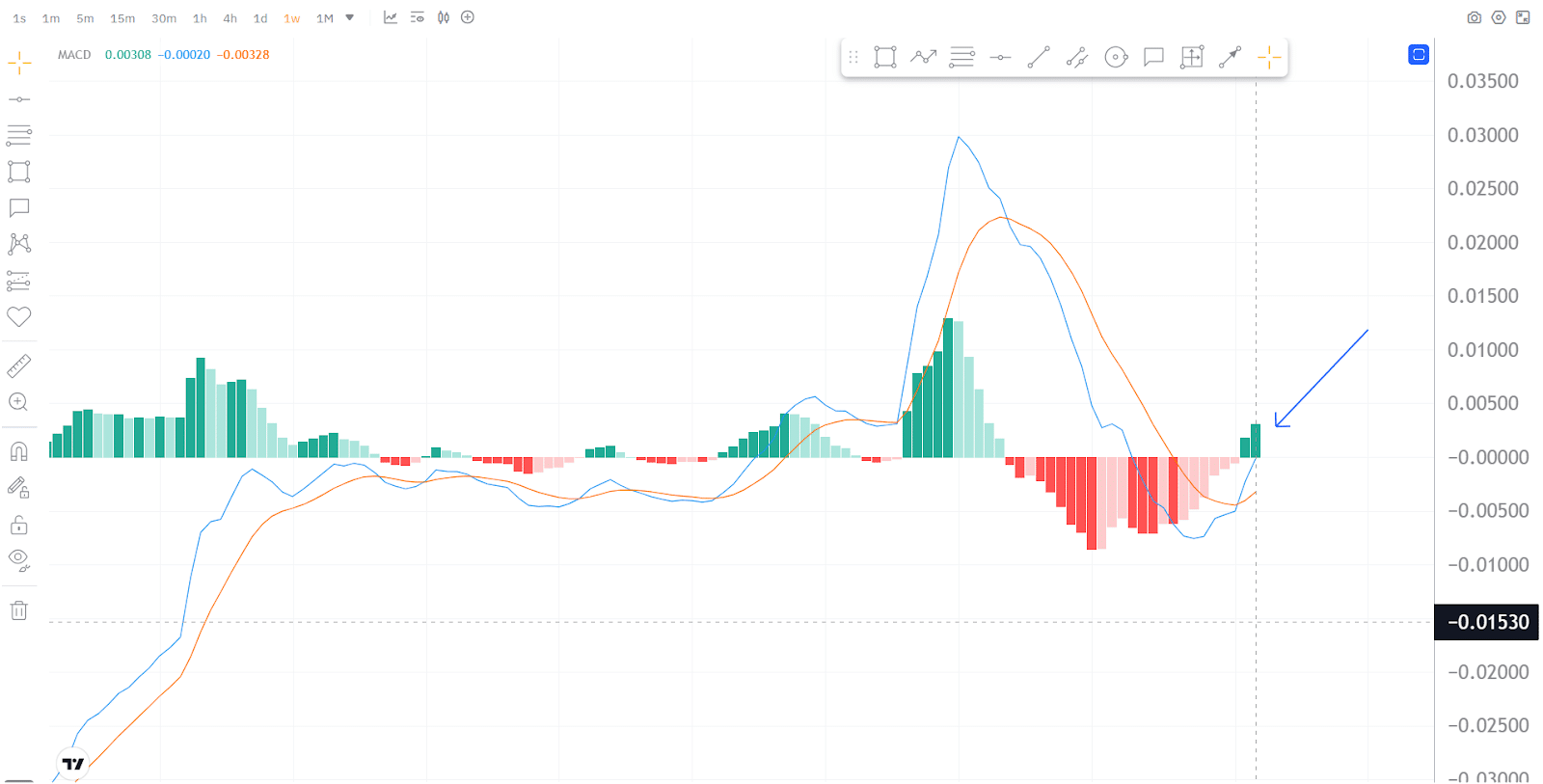Switch to the 4h timeframe
This screenshot has width=1543, height=784.
click(x=230, y=18)
